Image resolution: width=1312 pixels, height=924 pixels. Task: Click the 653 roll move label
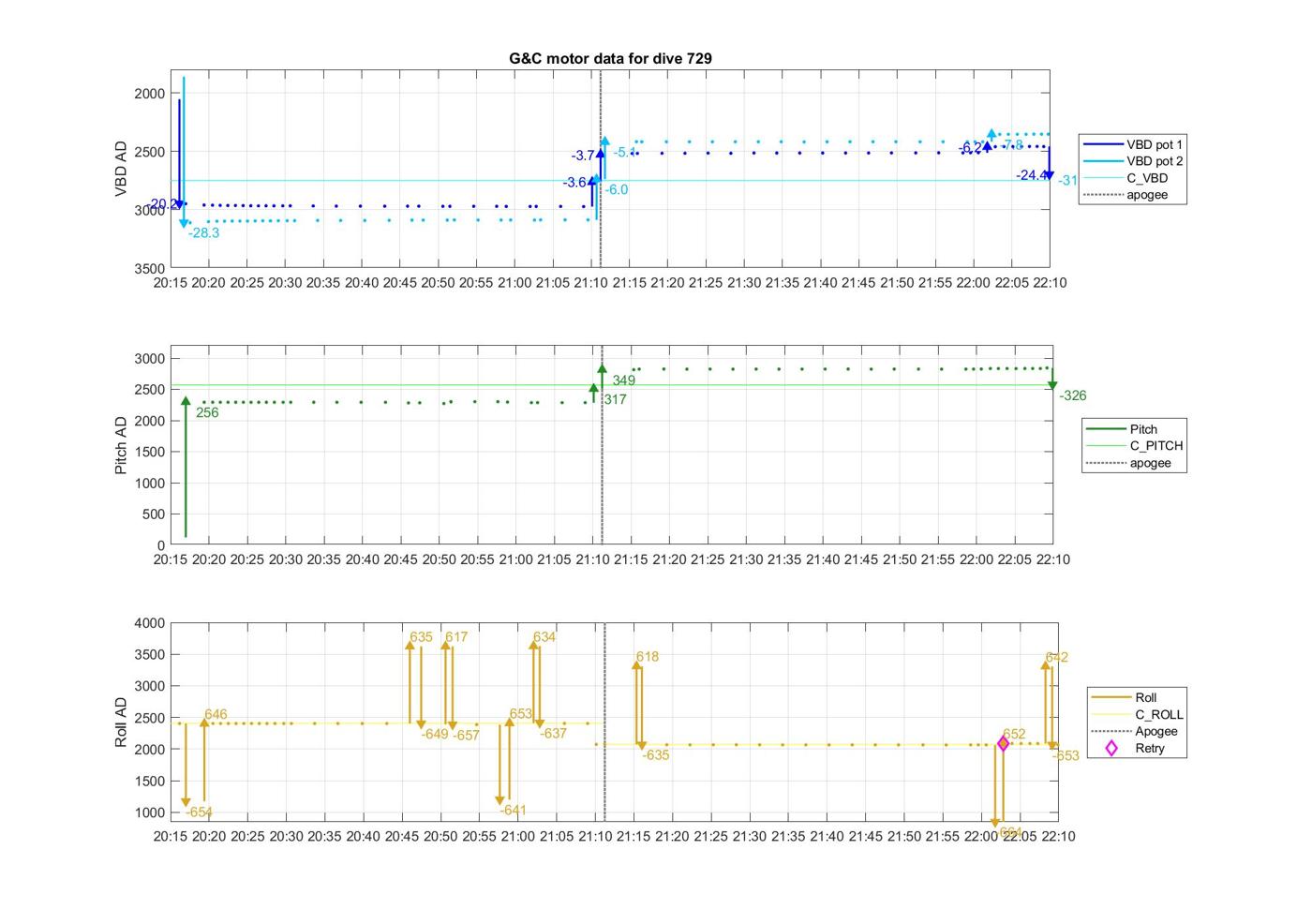point(520,714)
